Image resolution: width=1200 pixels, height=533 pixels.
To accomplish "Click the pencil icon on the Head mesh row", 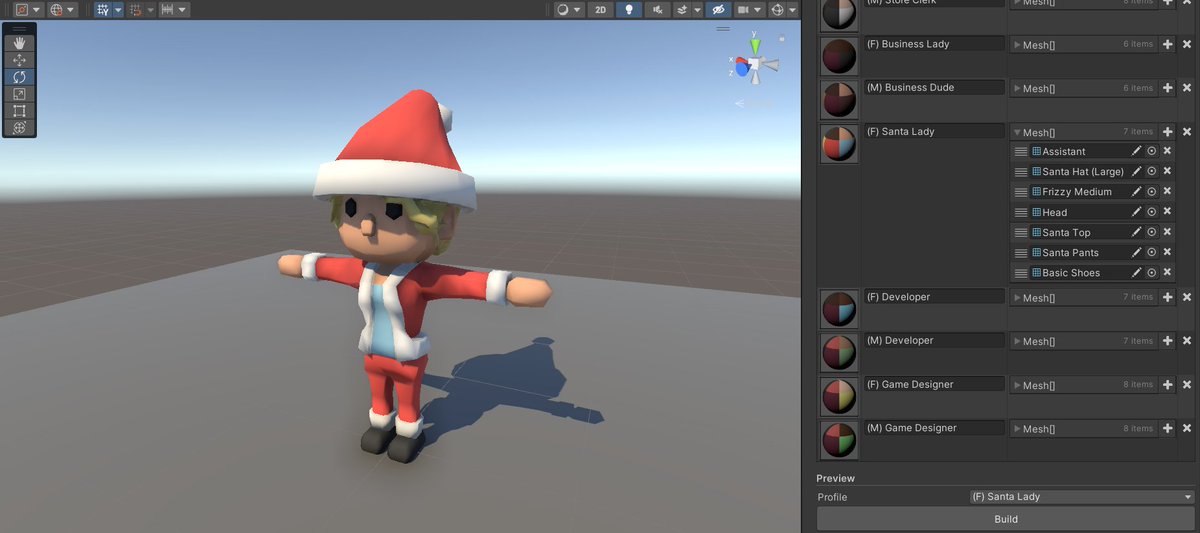I will point(1136,212).
